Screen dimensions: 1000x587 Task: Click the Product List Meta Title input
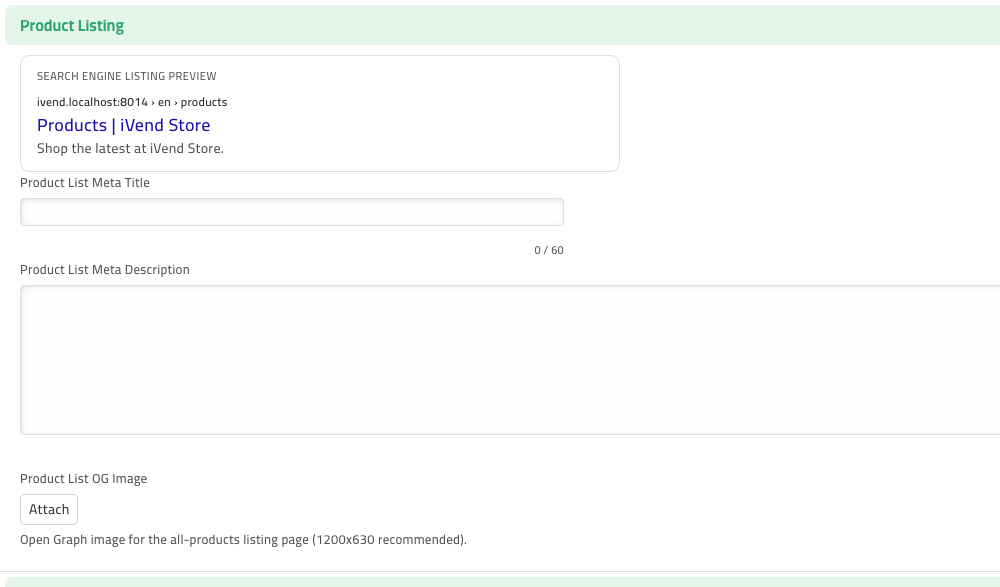click(x=291, y=212)
